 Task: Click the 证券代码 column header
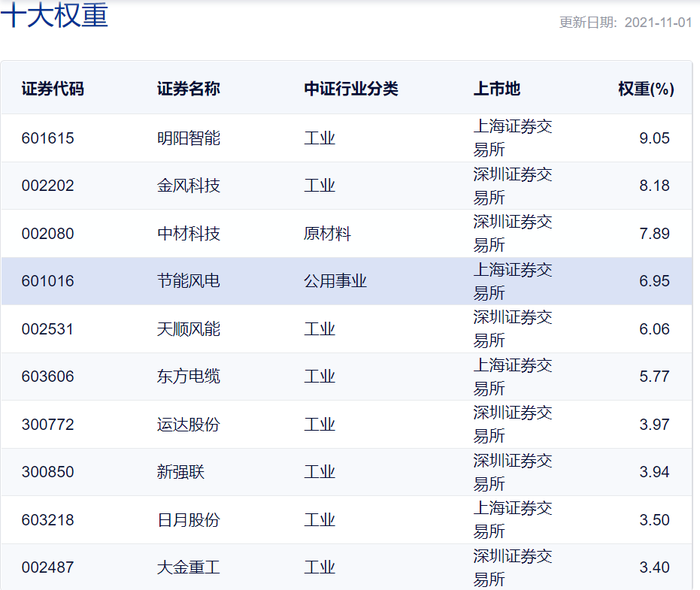[x=53, y=88]
